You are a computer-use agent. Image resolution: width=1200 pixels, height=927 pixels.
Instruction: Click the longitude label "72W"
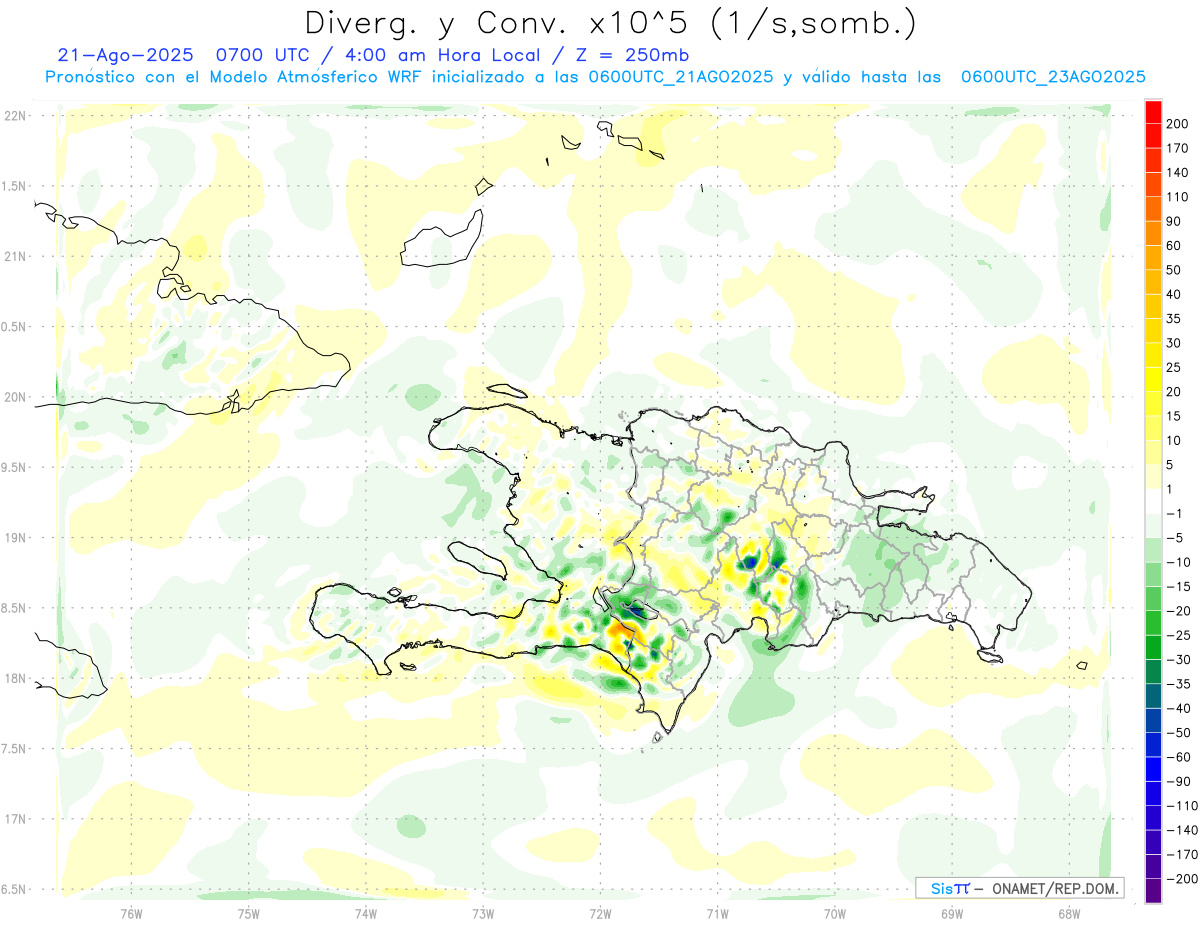(x=600, y=913)
